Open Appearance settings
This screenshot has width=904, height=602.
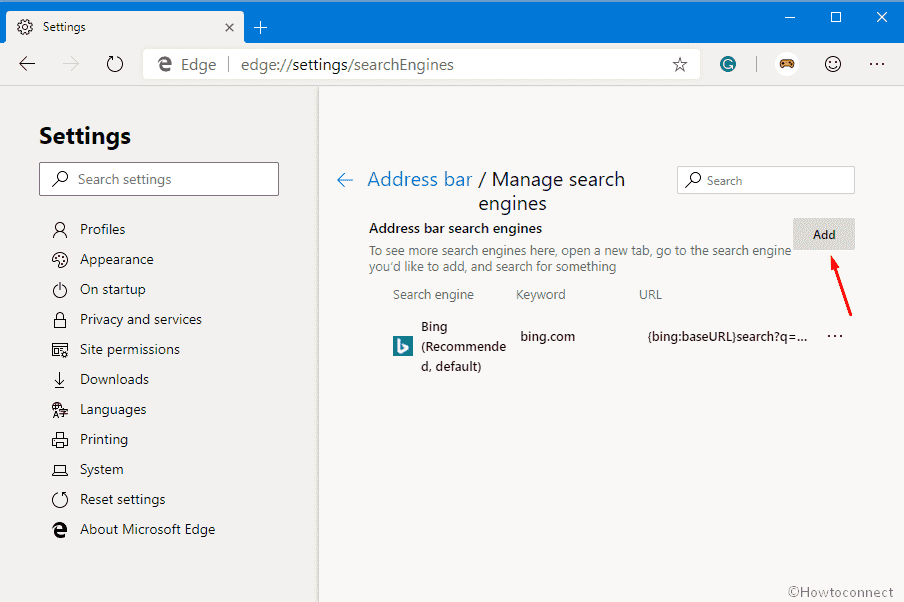[x=116, y=259]
